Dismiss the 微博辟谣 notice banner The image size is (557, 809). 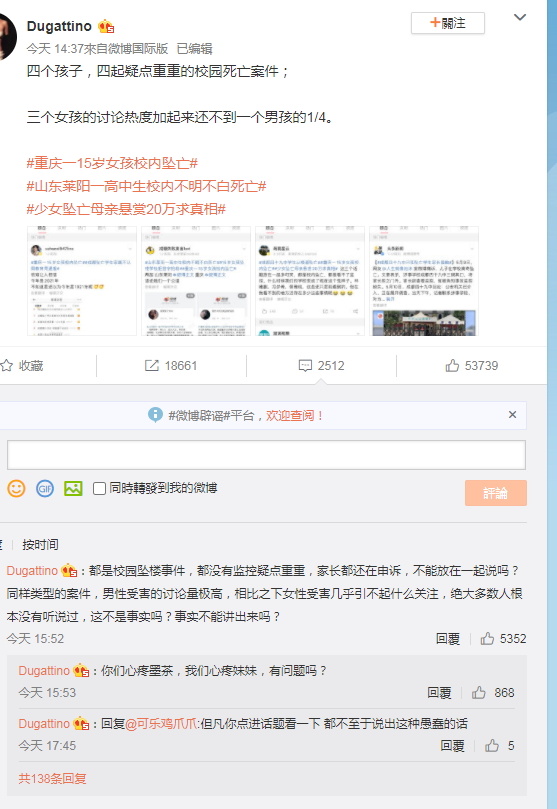[512, 415]
